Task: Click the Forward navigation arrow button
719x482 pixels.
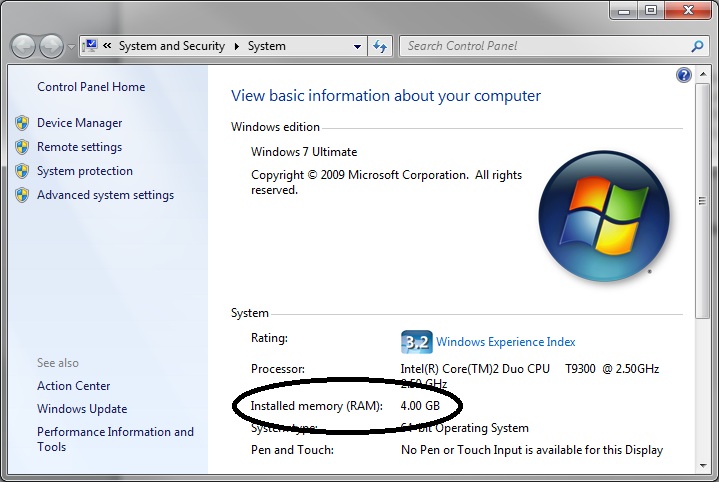Action: (51, 46)
